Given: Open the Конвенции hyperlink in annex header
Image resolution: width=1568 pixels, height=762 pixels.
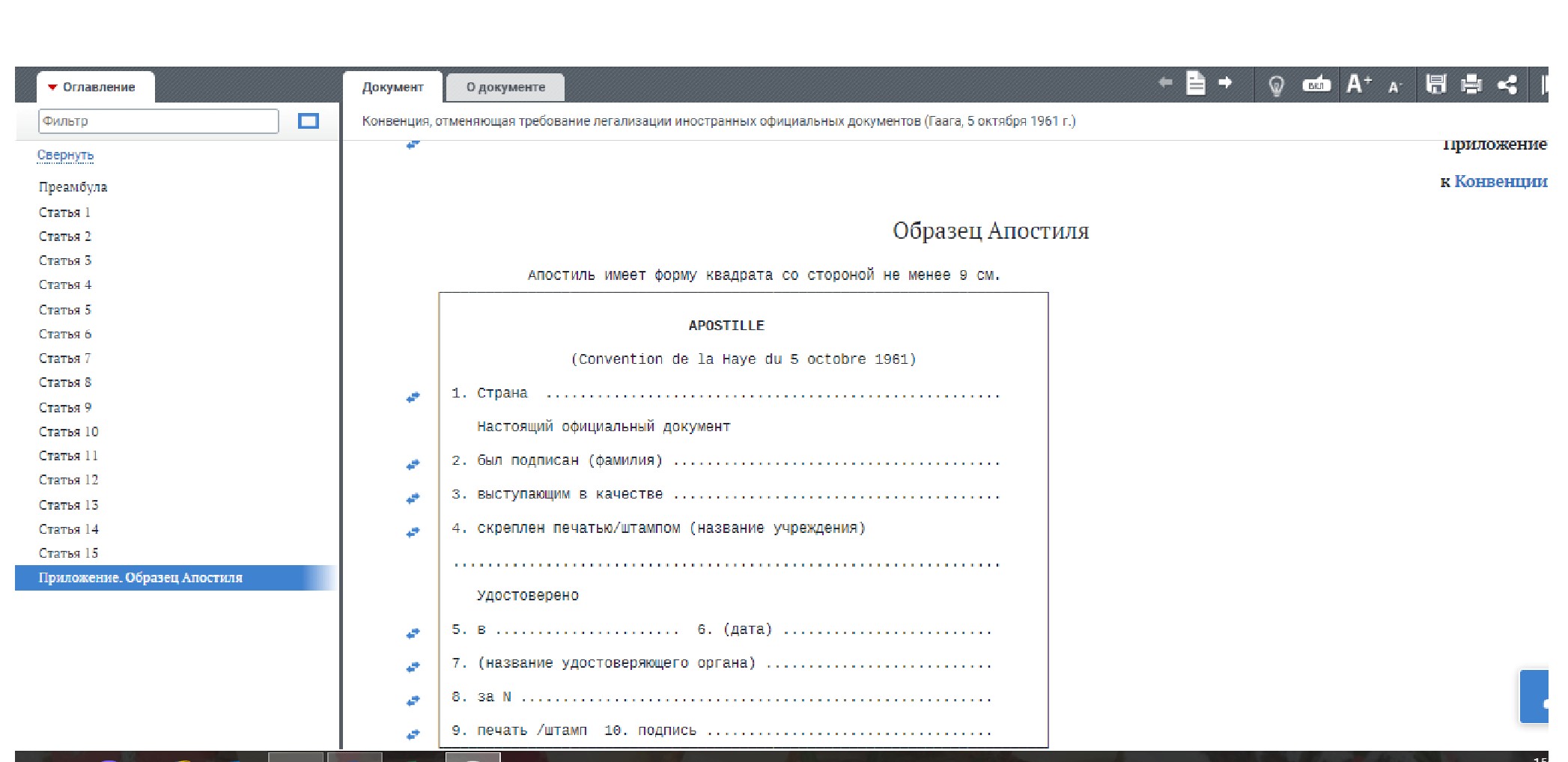Looking at the screenshot, I should pos(1501,181).
